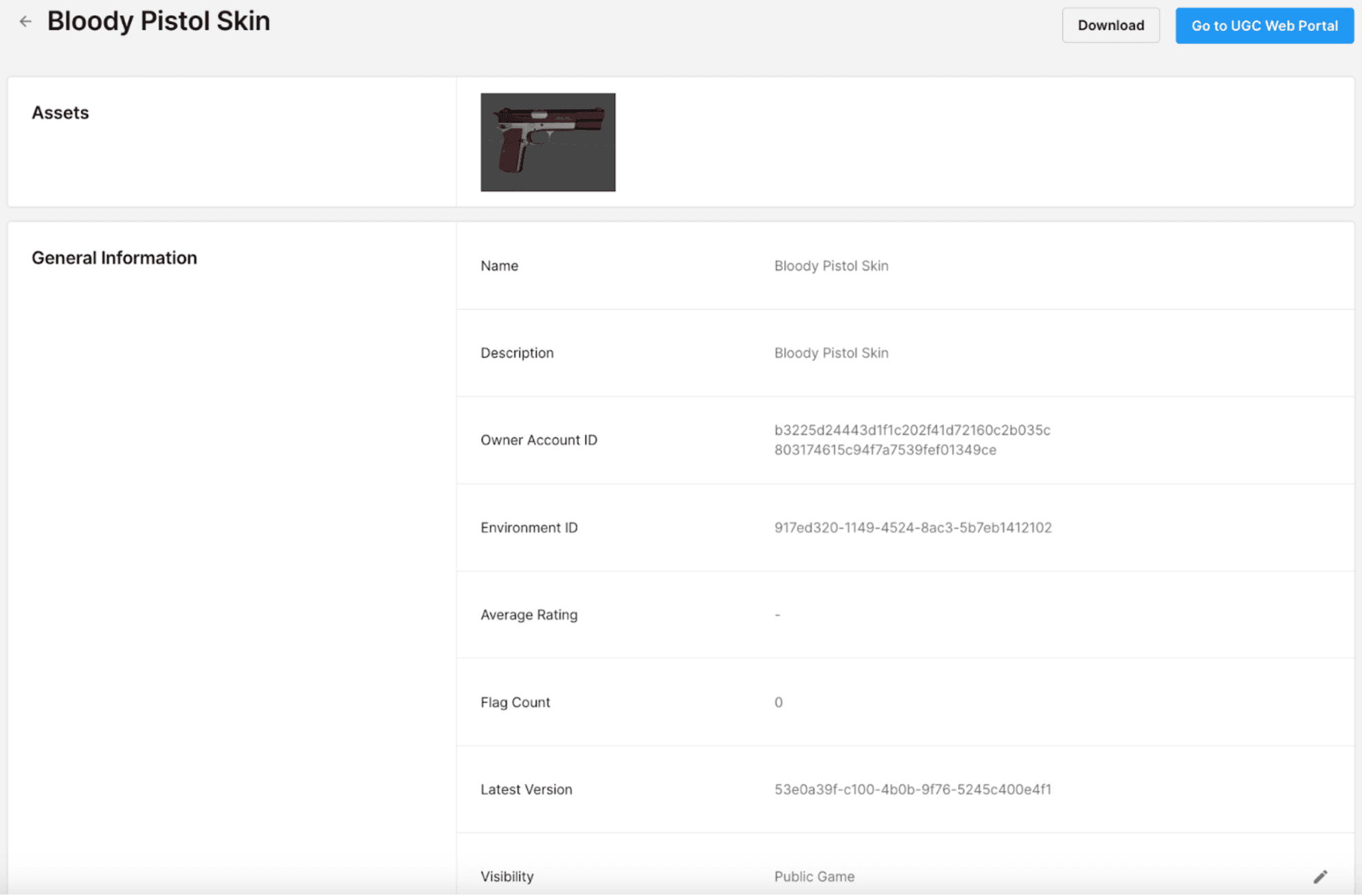Click the Name field label
The image size is (1362, 896).
click(499, 266)
